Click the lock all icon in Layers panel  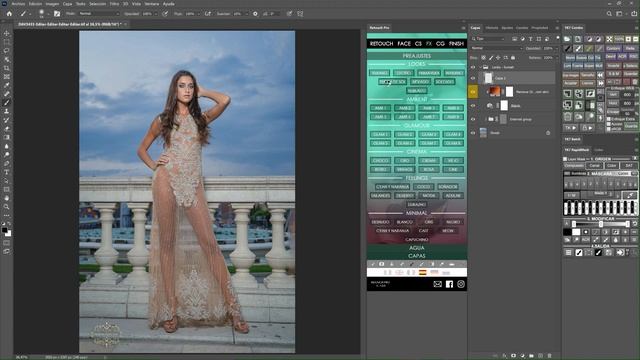click(x=513, y=58)
